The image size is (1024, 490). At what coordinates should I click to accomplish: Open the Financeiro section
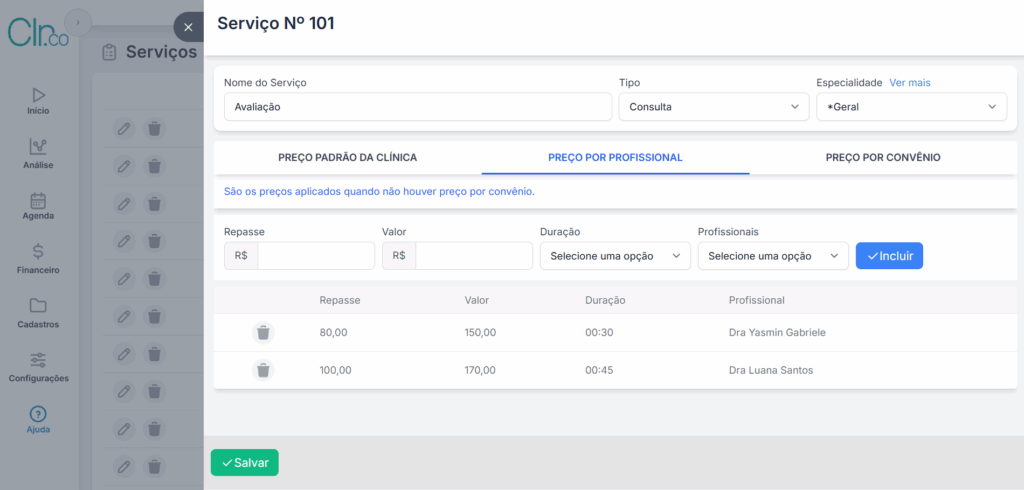coord(38,252)
